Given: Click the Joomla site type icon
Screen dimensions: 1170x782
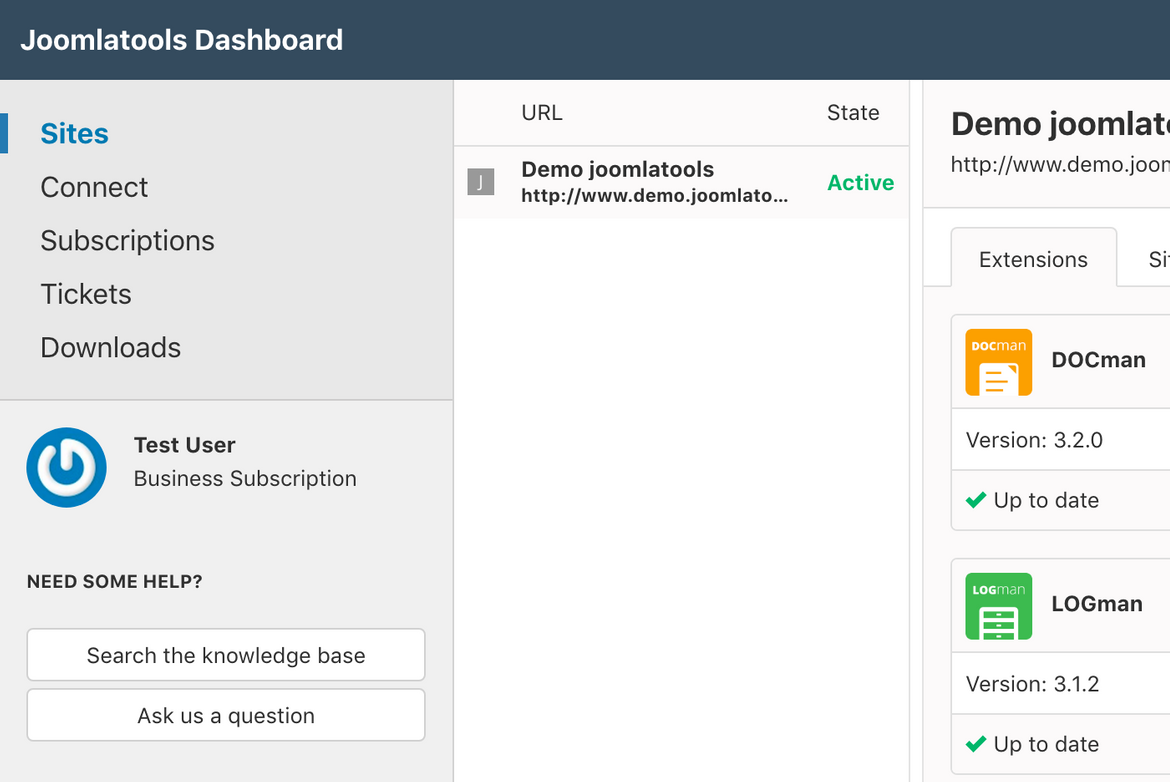Looking at the screenshot, I should (481, 182).
